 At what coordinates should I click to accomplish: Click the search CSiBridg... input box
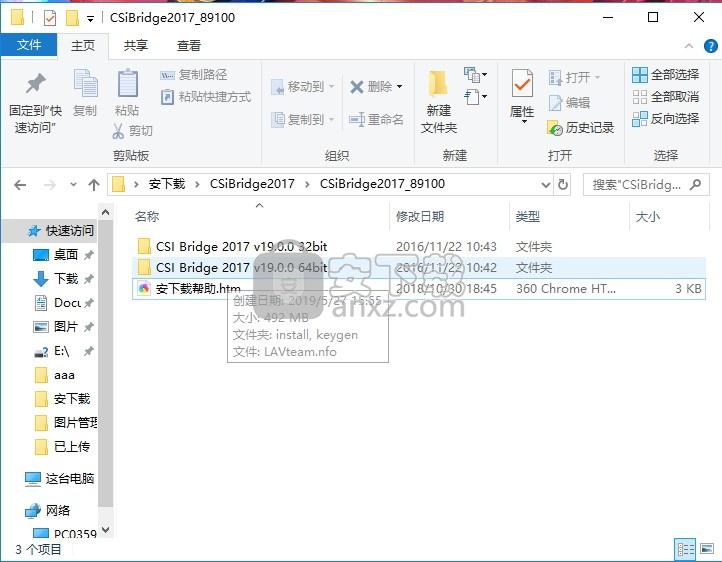[x=646, y=185]
